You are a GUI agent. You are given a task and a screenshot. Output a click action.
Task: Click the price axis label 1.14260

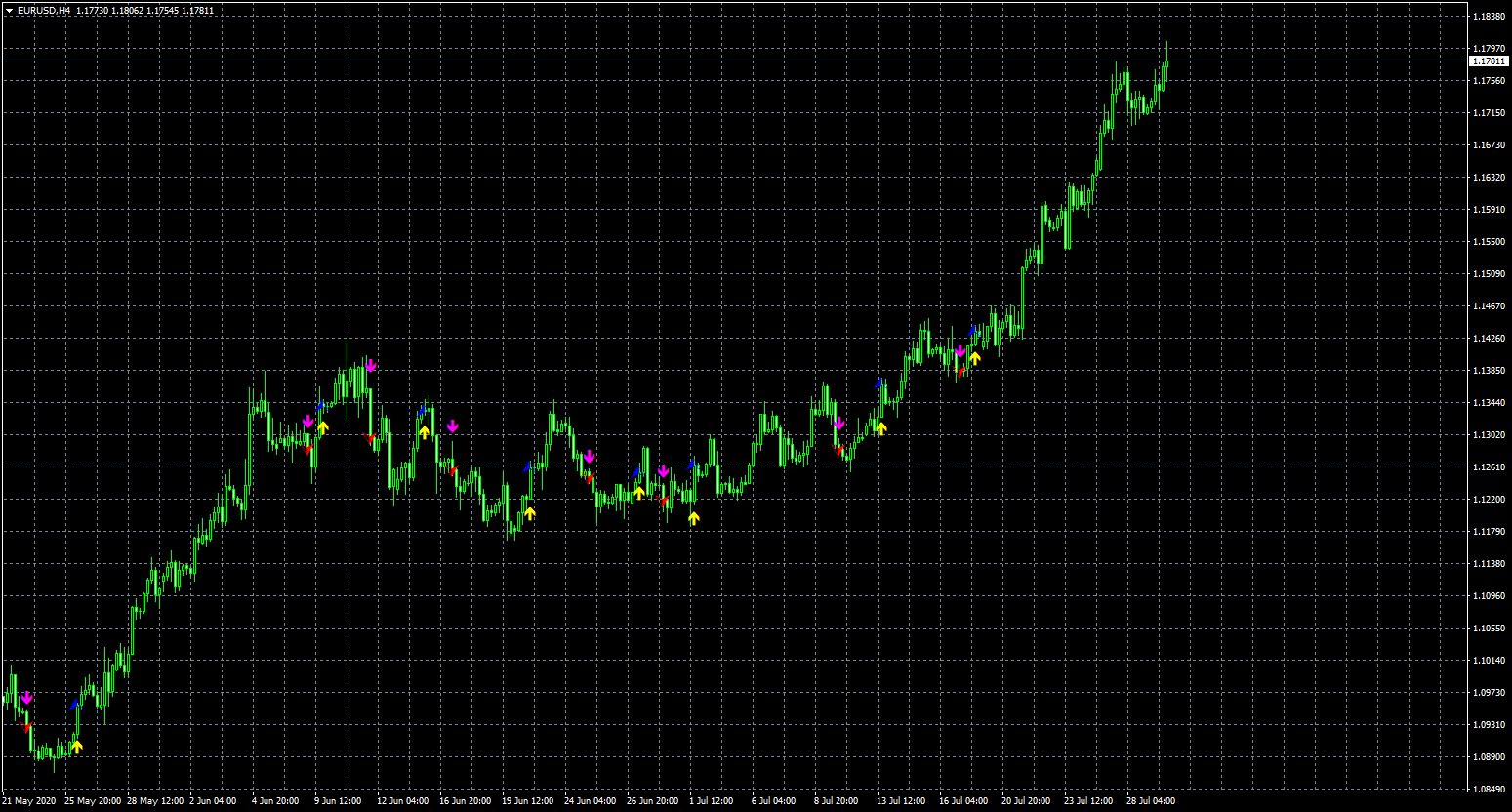click(x=1489, y=339)
